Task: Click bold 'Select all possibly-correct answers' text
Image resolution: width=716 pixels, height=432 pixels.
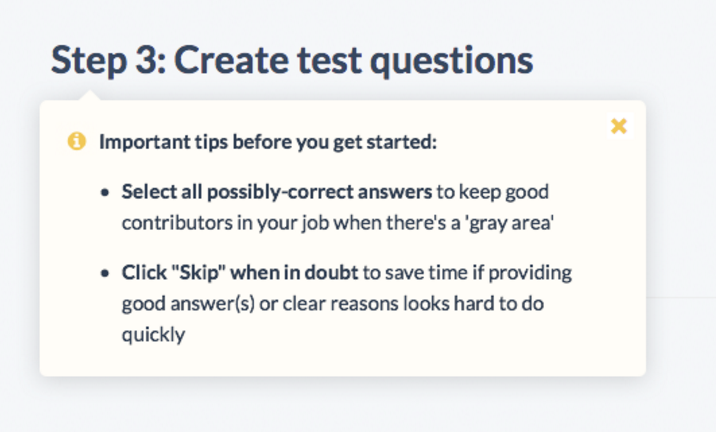Action: tap(277, 192)
